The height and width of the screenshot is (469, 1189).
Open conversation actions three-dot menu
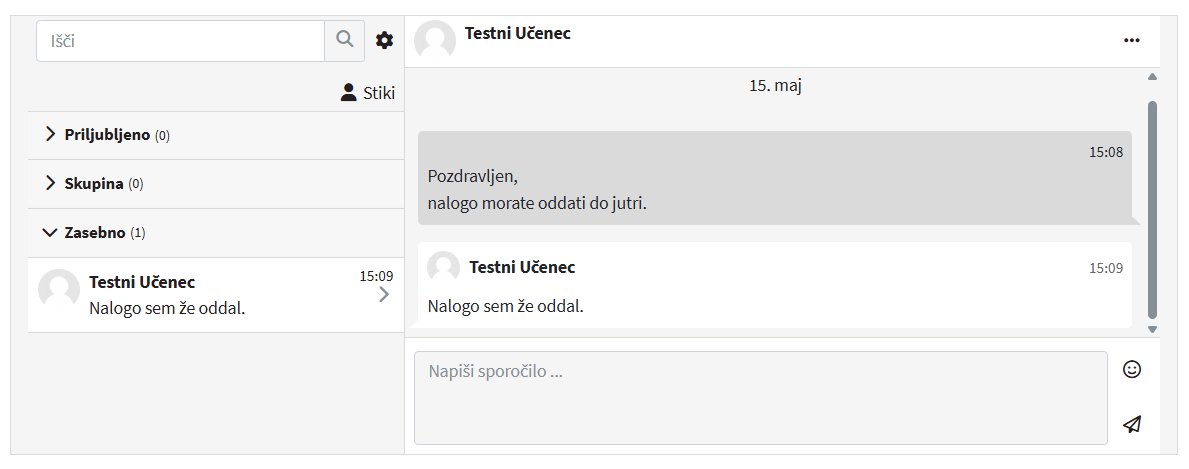click(x=1131, y=40)
